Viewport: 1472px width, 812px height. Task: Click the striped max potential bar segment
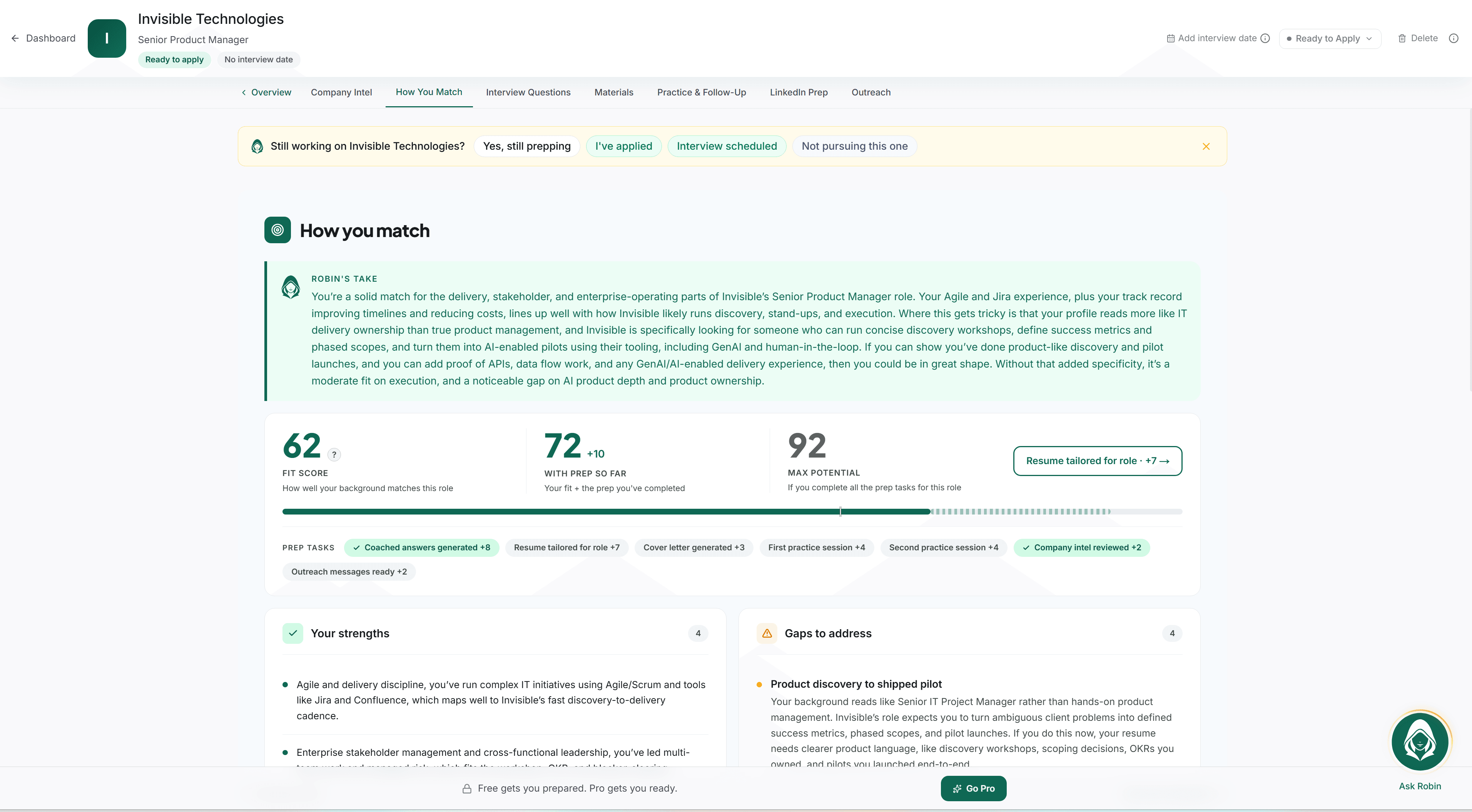1020,511
